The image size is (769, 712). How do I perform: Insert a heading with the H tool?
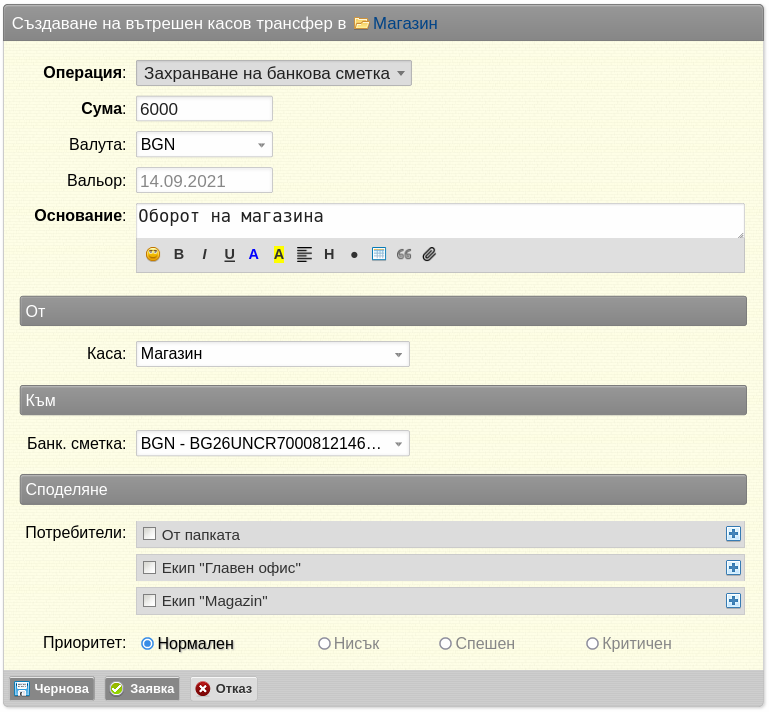(x=329, y=254)
